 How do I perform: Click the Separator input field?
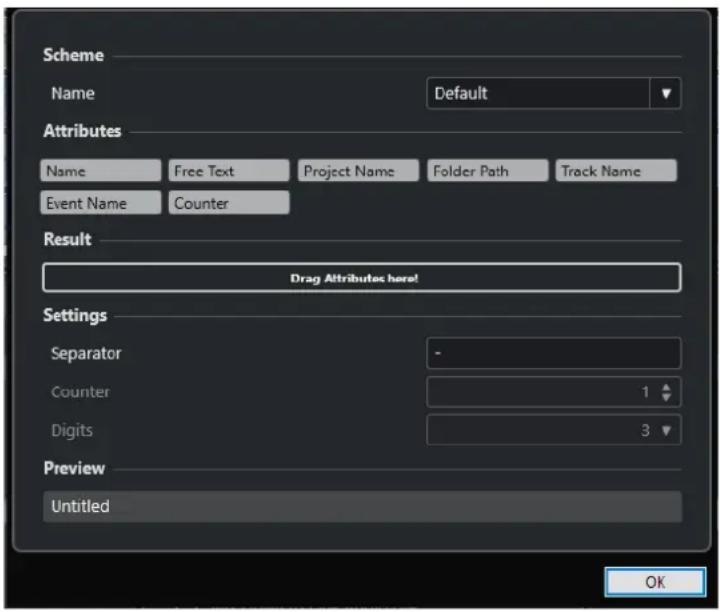(554, 353)
